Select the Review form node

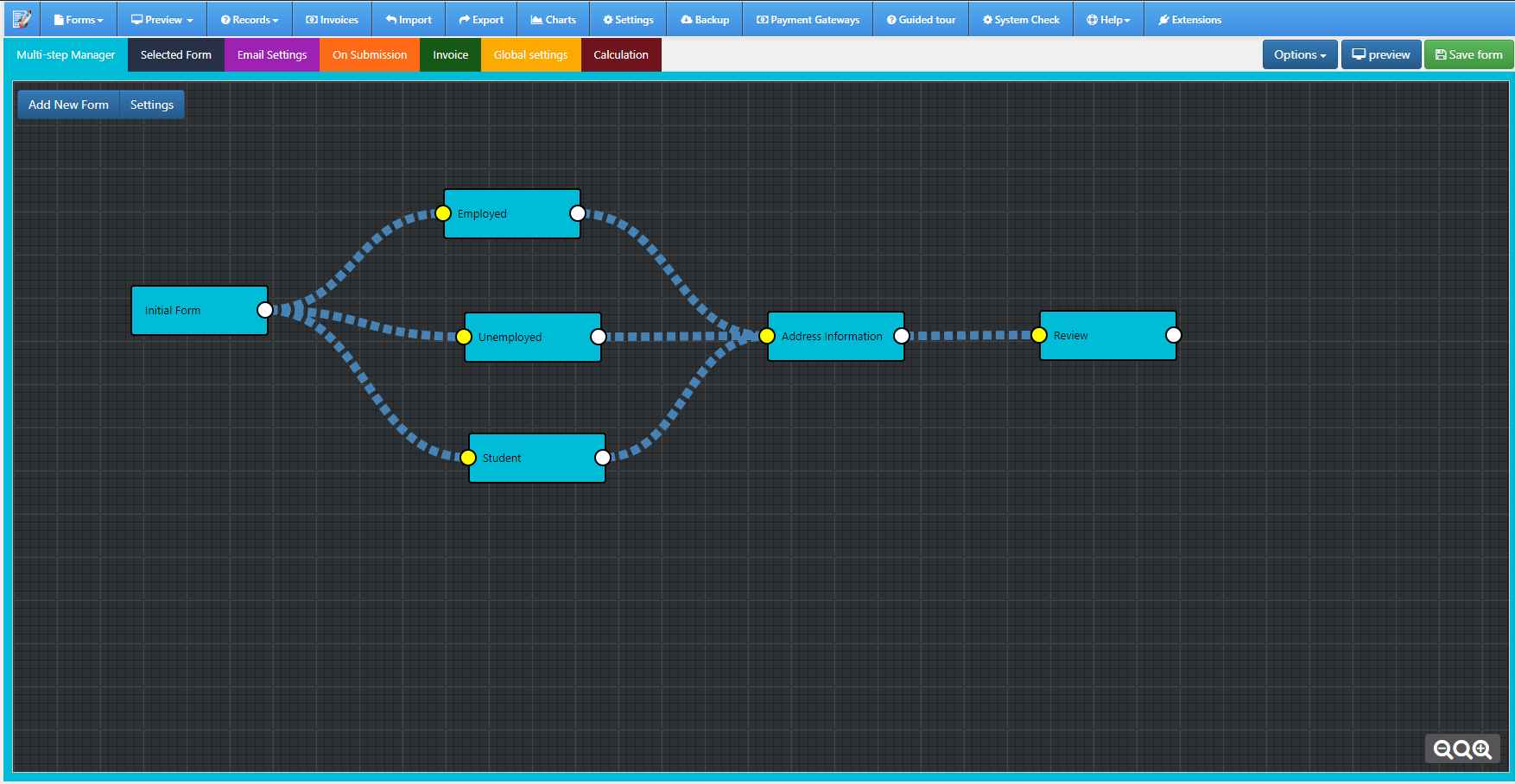(1108, 335)
